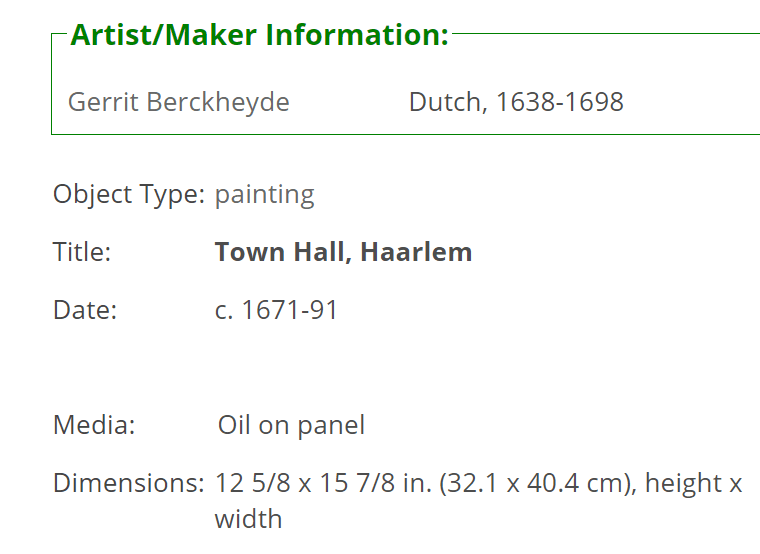
Task: Click the word width under dimensions
Action: [x=248, y=519]
